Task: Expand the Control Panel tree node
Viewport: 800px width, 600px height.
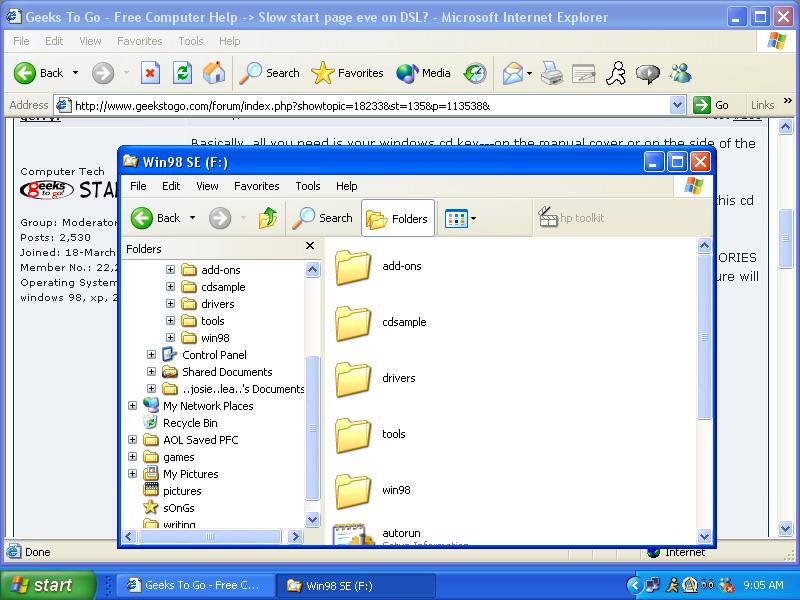Action: (x=152, y=355)
